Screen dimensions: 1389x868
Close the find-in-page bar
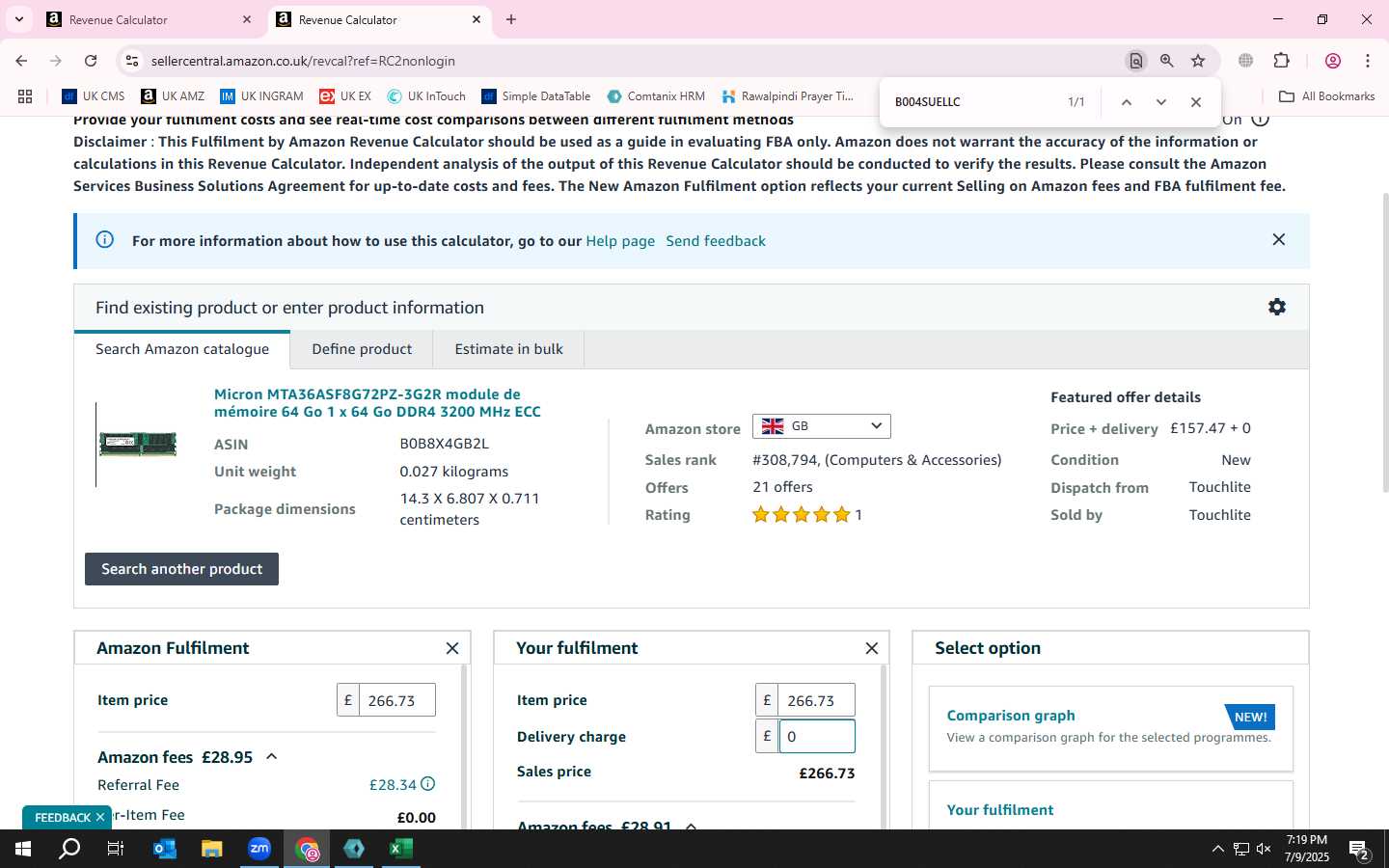click(1196, 101)
